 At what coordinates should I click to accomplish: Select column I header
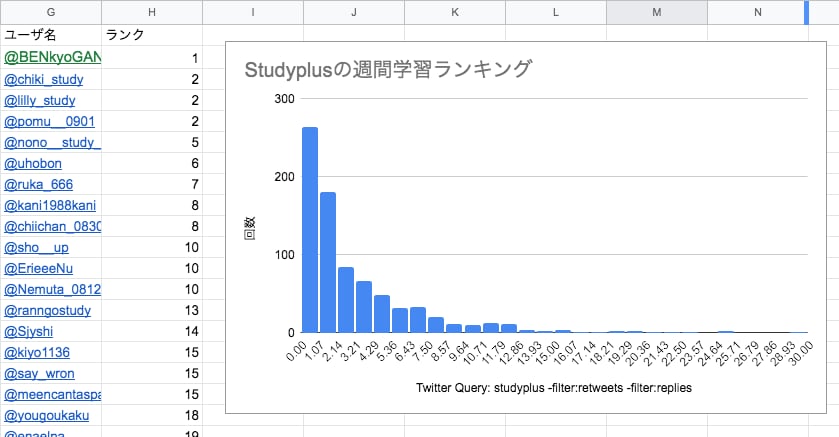tap(253, 12)
